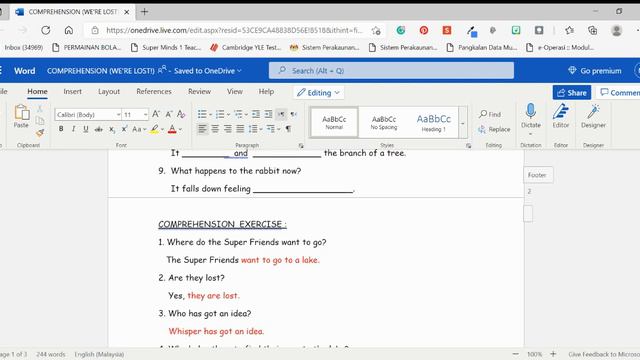This screenshot has width=640, height=360.
Task: Click the Word search box
Action: point(391,71)
